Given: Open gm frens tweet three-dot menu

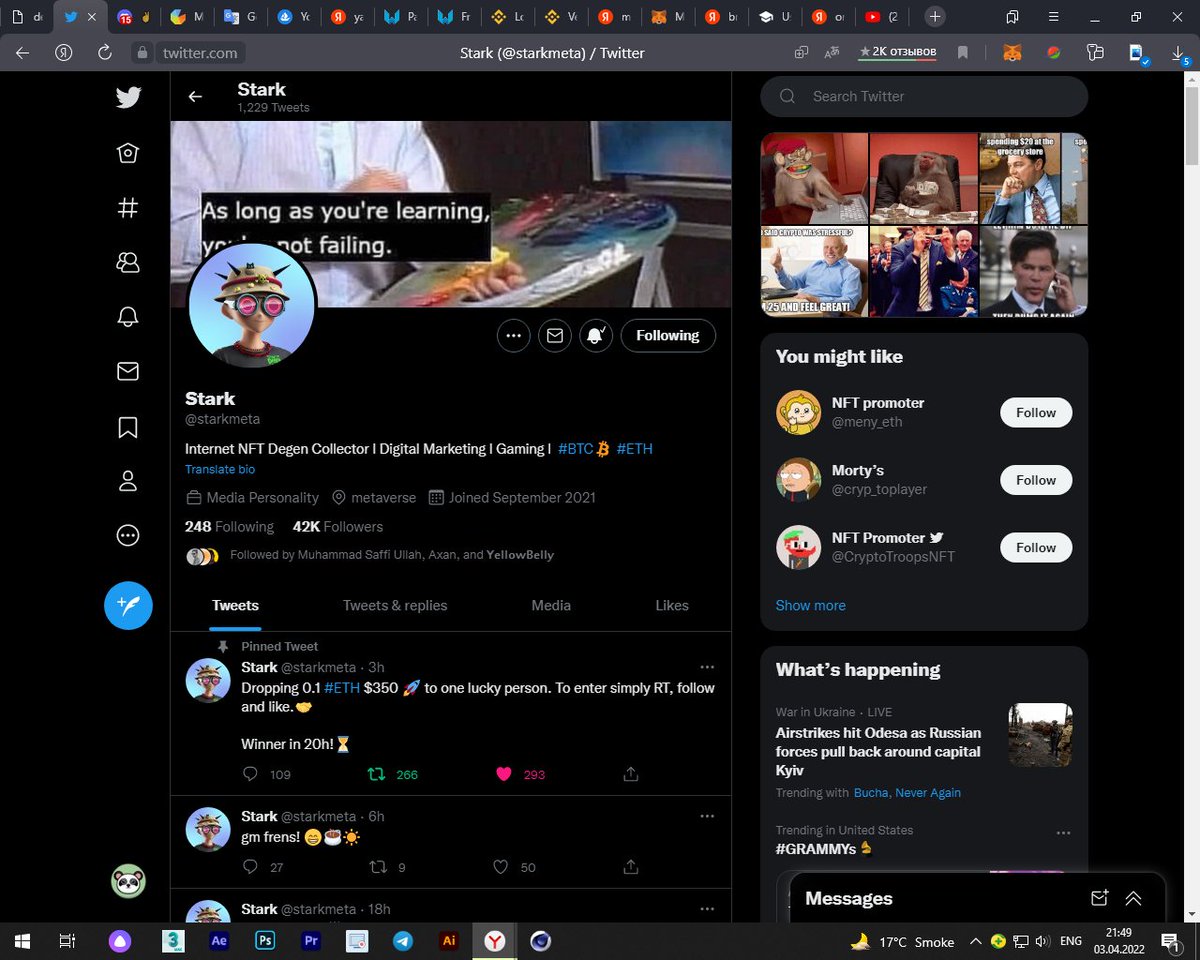Looking at the screenshot, I should pyautogui.click(x=707, y=816).
